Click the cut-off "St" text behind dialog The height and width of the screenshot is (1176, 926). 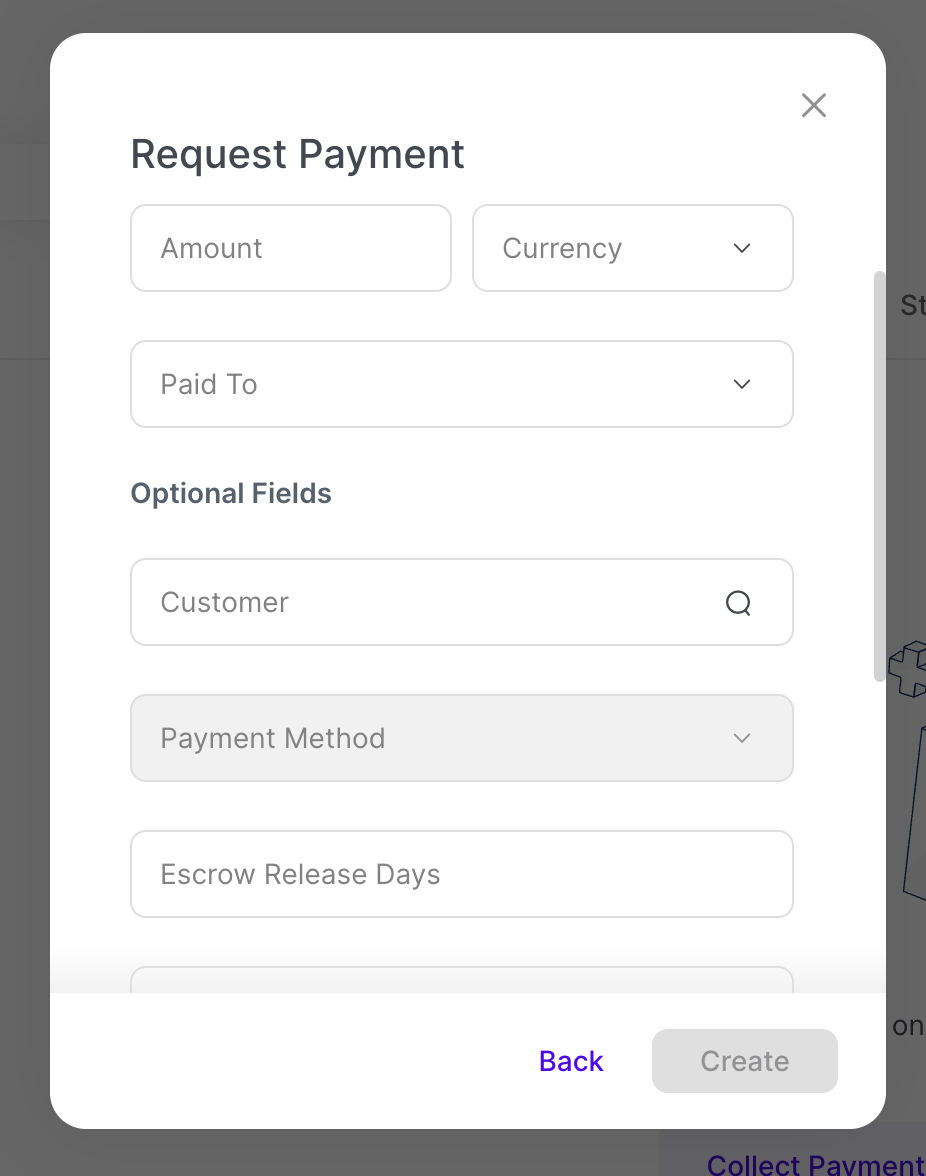(912, 305)
